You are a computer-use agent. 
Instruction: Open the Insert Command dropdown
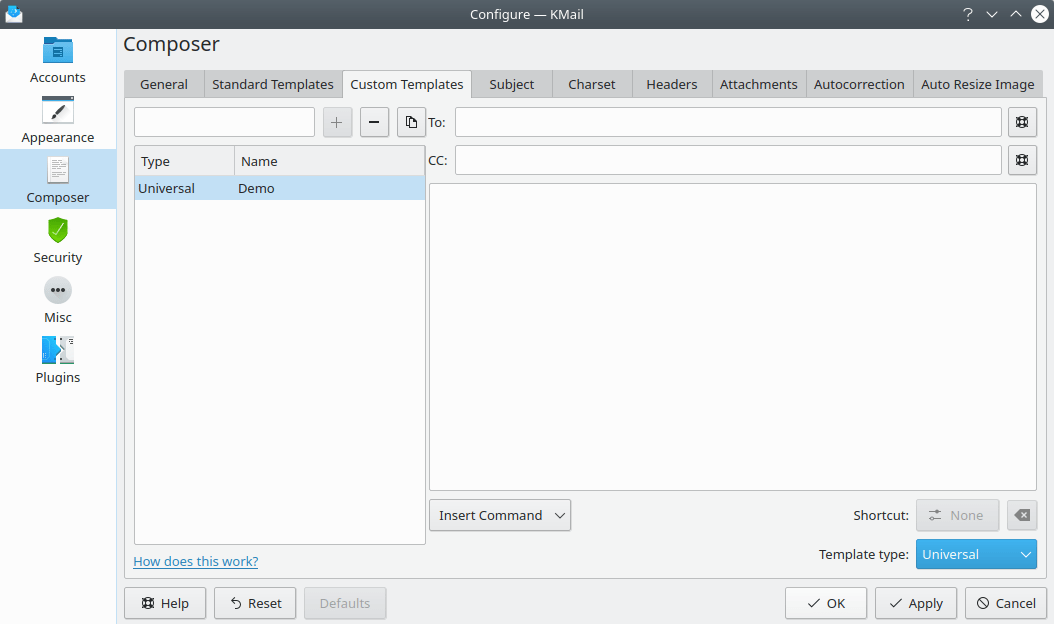click(499, 515)
